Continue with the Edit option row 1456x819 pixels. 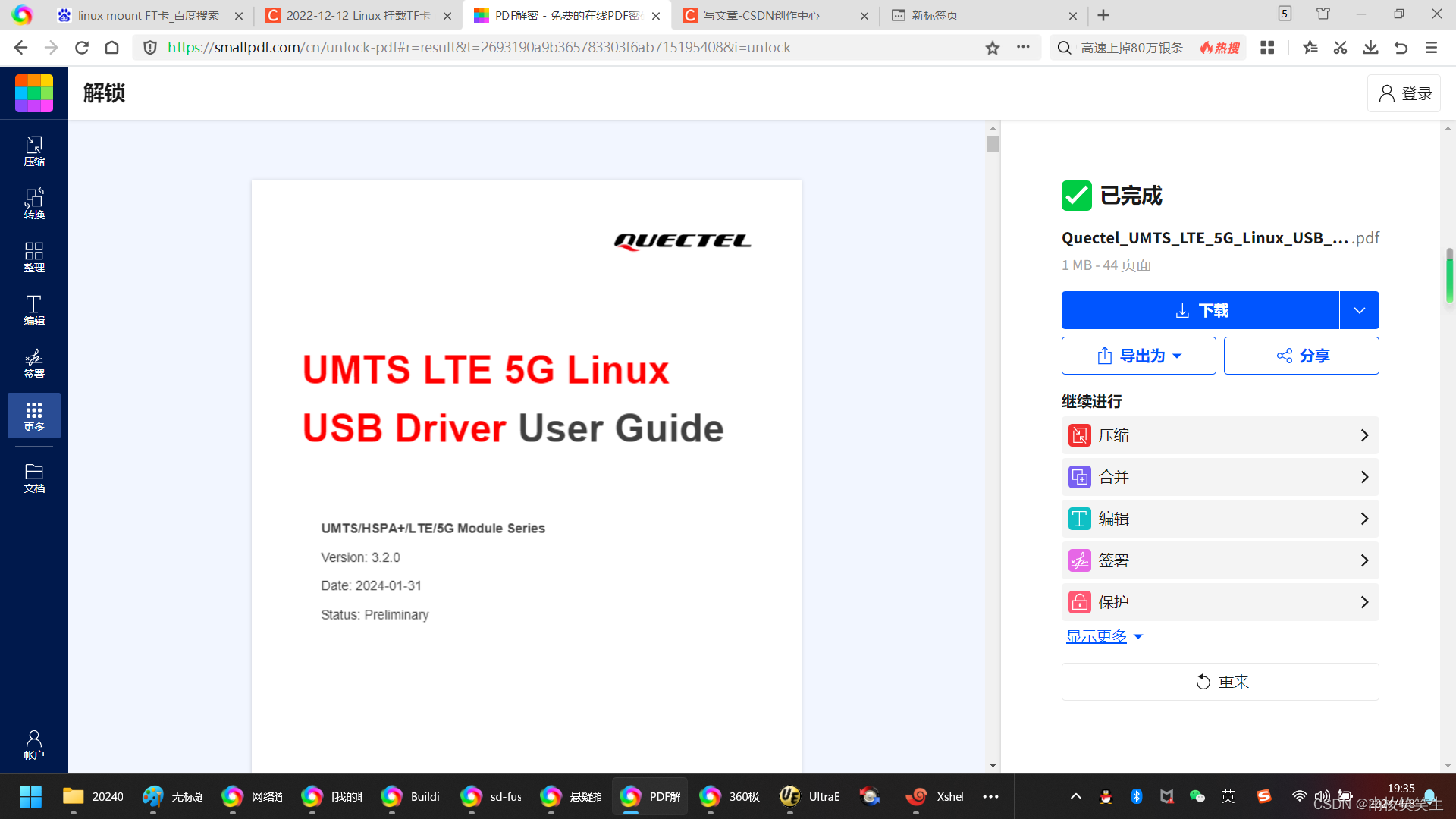click(x=1220, y=519)
